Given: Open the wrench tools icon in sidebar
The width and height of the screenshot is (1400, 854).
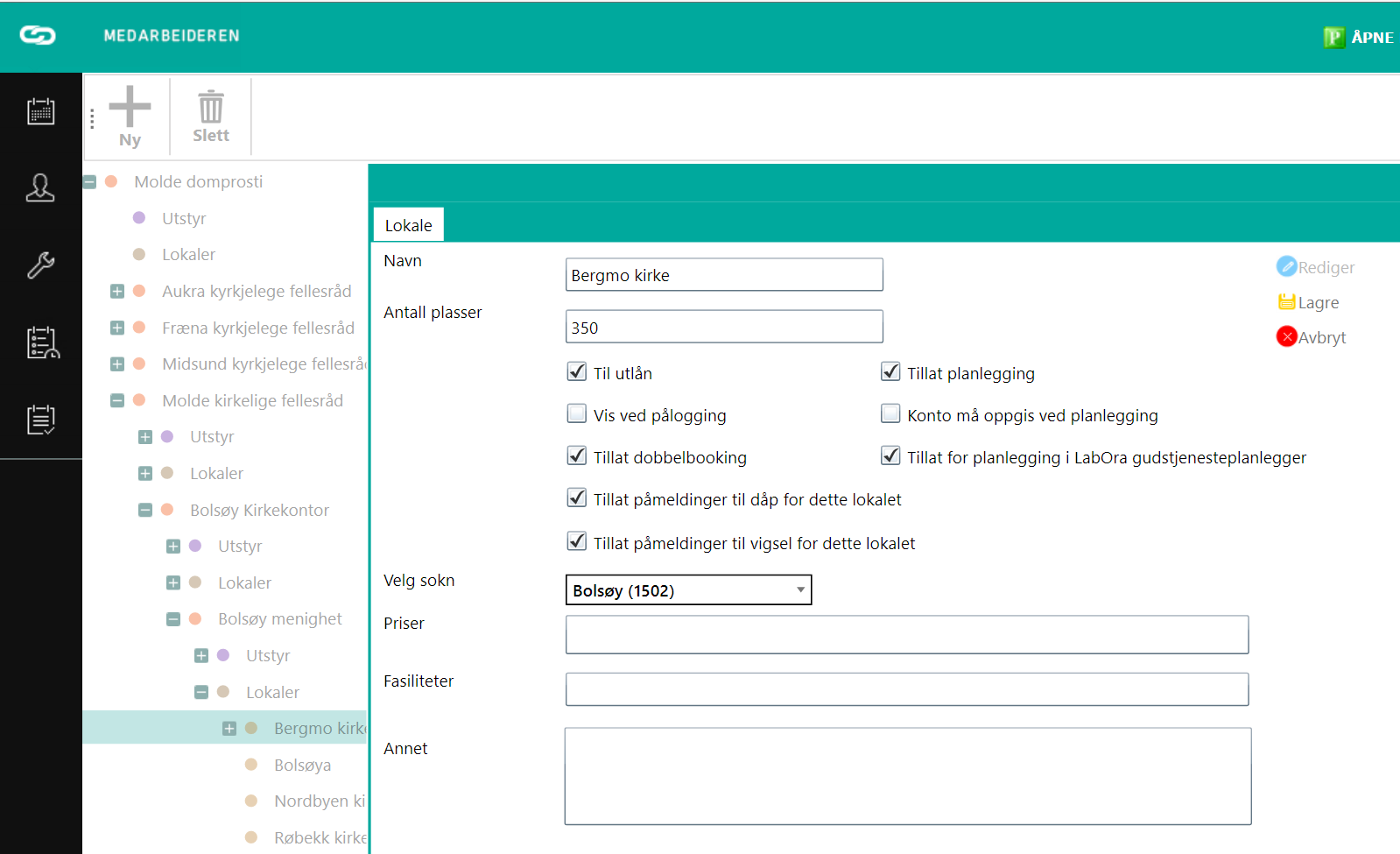Looking at the screenshot, I should click(40, 265).
